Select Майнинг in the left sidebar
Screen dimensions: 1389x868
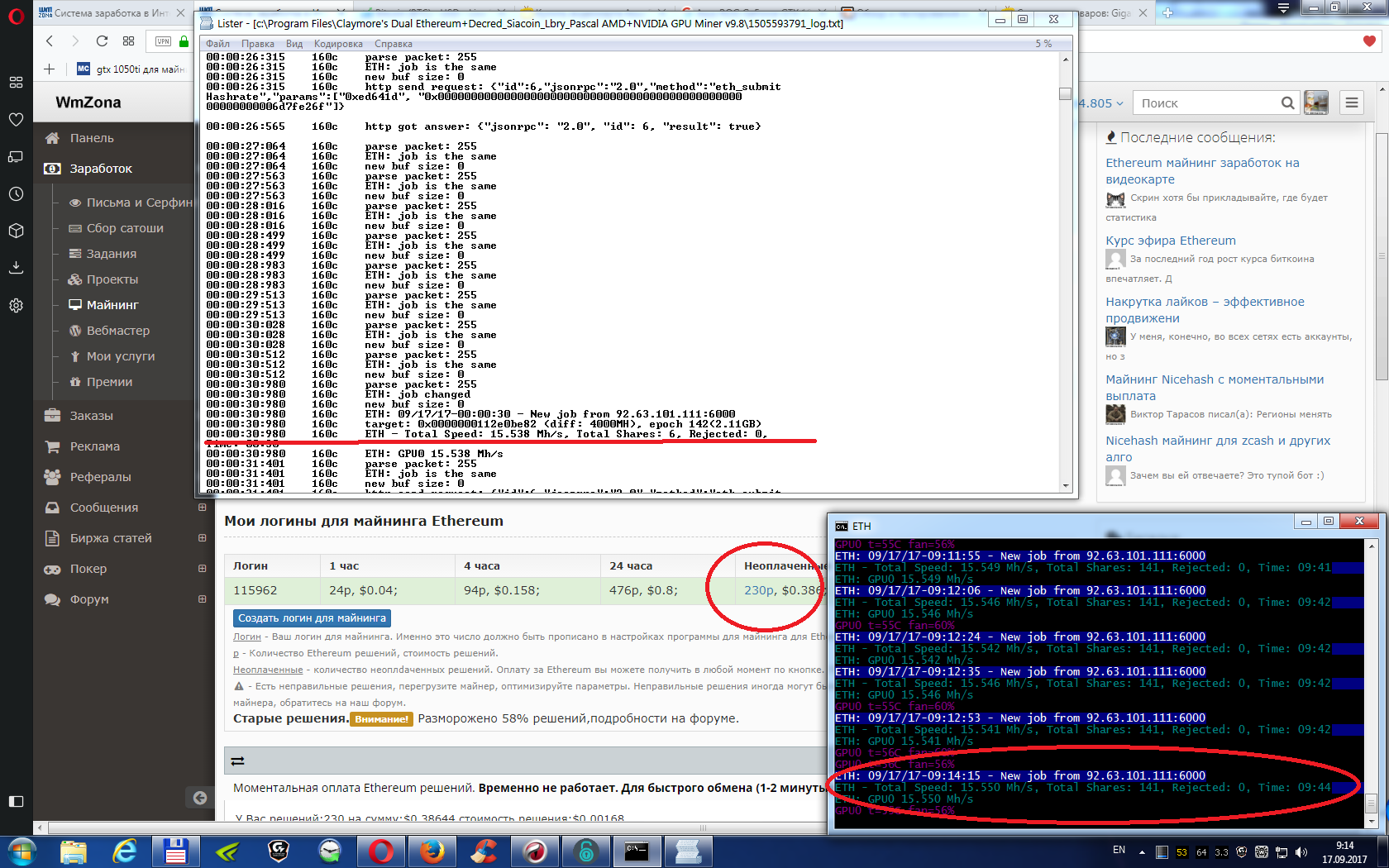[112, 305]
